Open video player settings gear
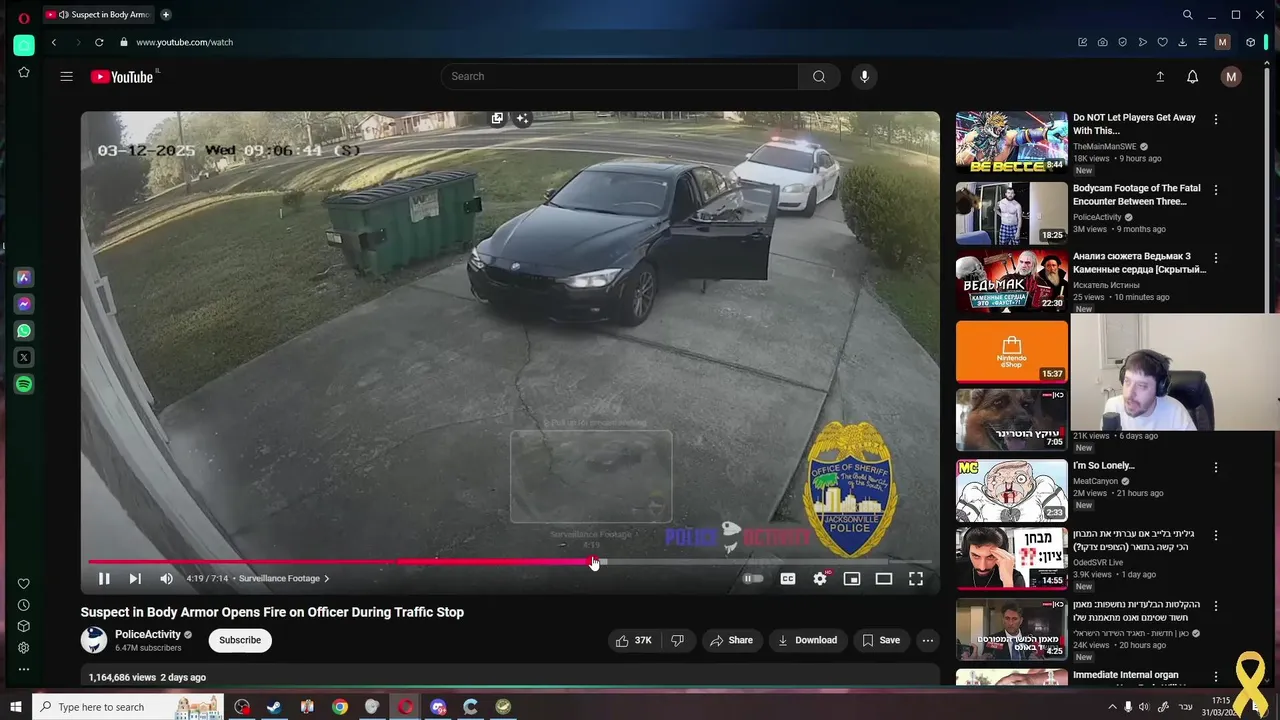1280x720 pixels. [820, 578]
